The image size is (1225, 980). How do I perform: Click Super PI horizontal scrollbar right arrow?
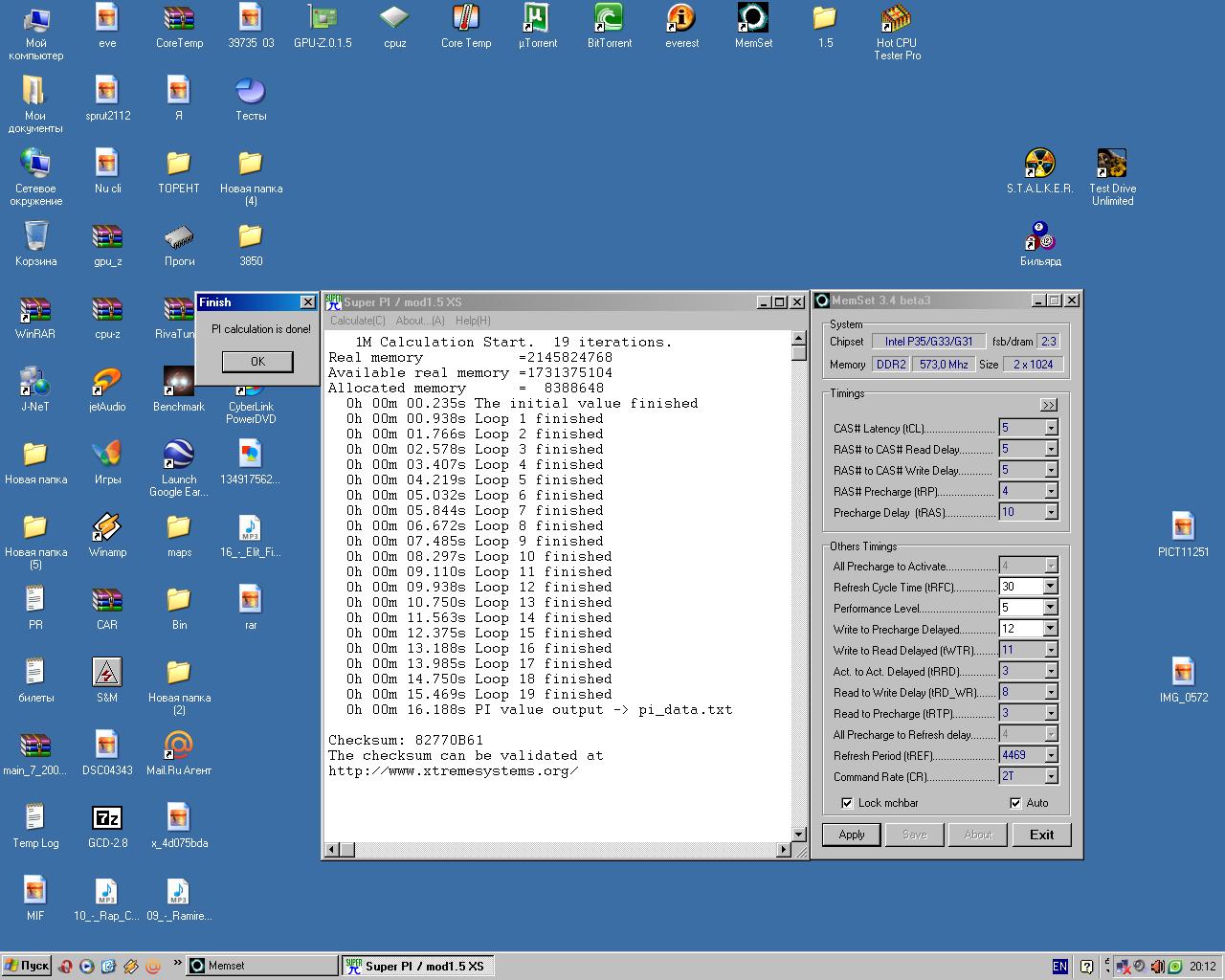[x=784, y=849]
